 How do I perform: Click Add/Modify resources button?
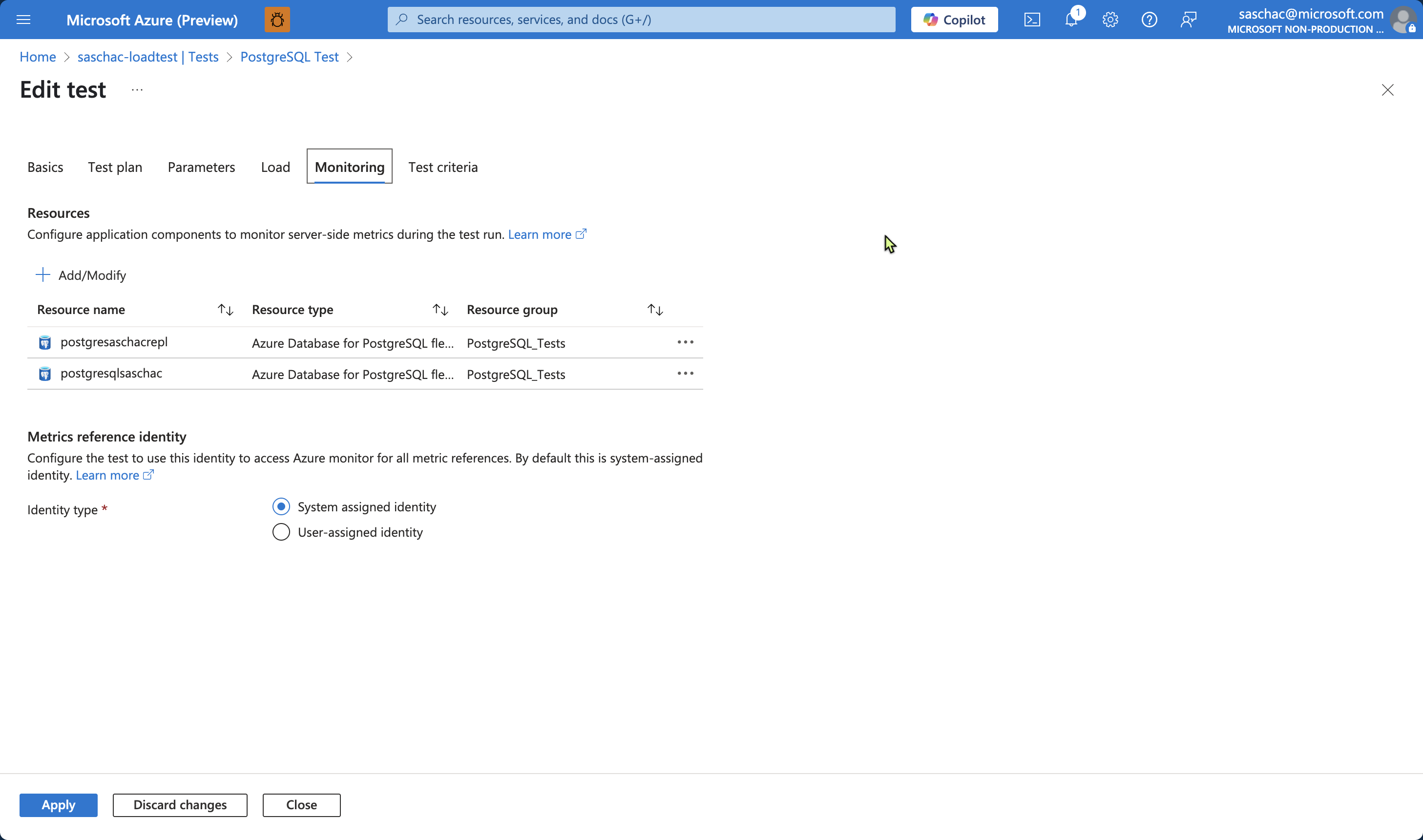pos(81,275)
